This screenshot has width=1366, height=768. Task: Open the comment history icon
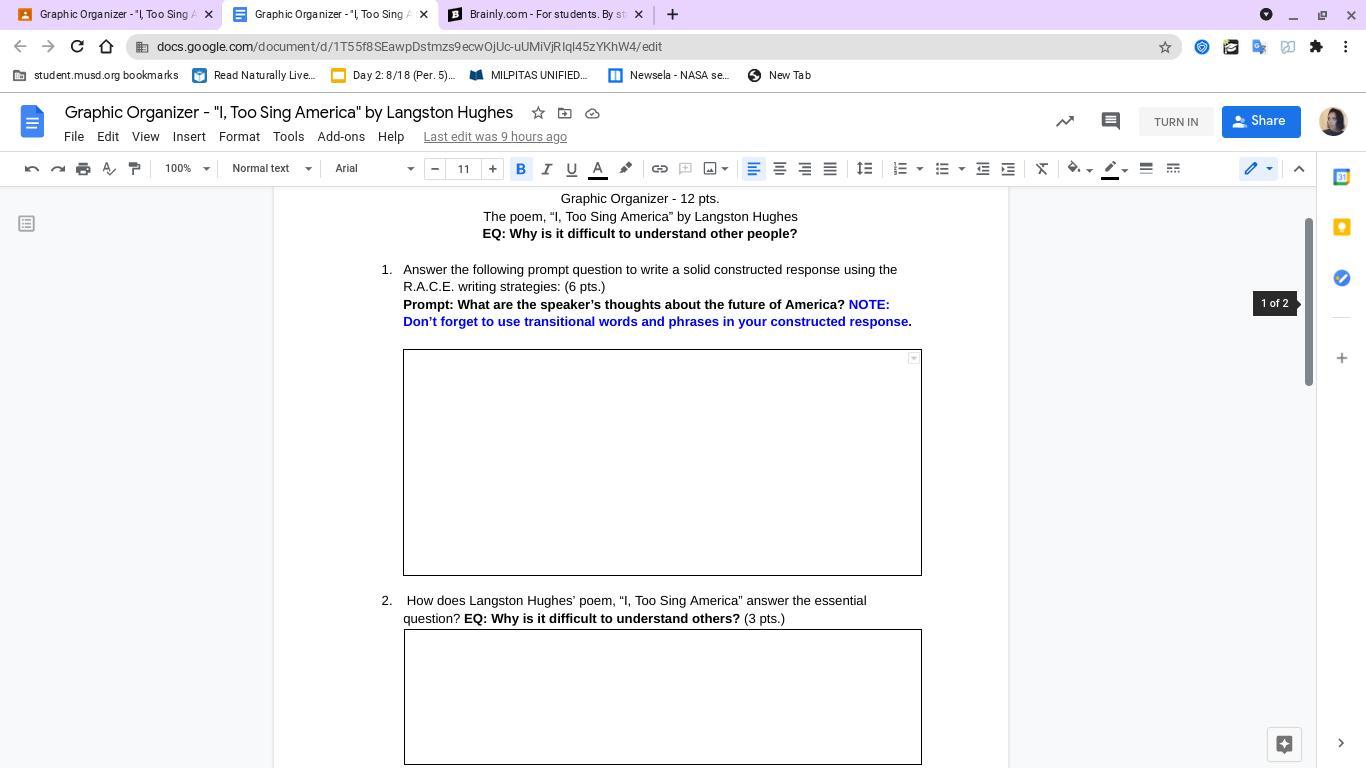[1110, 121]
